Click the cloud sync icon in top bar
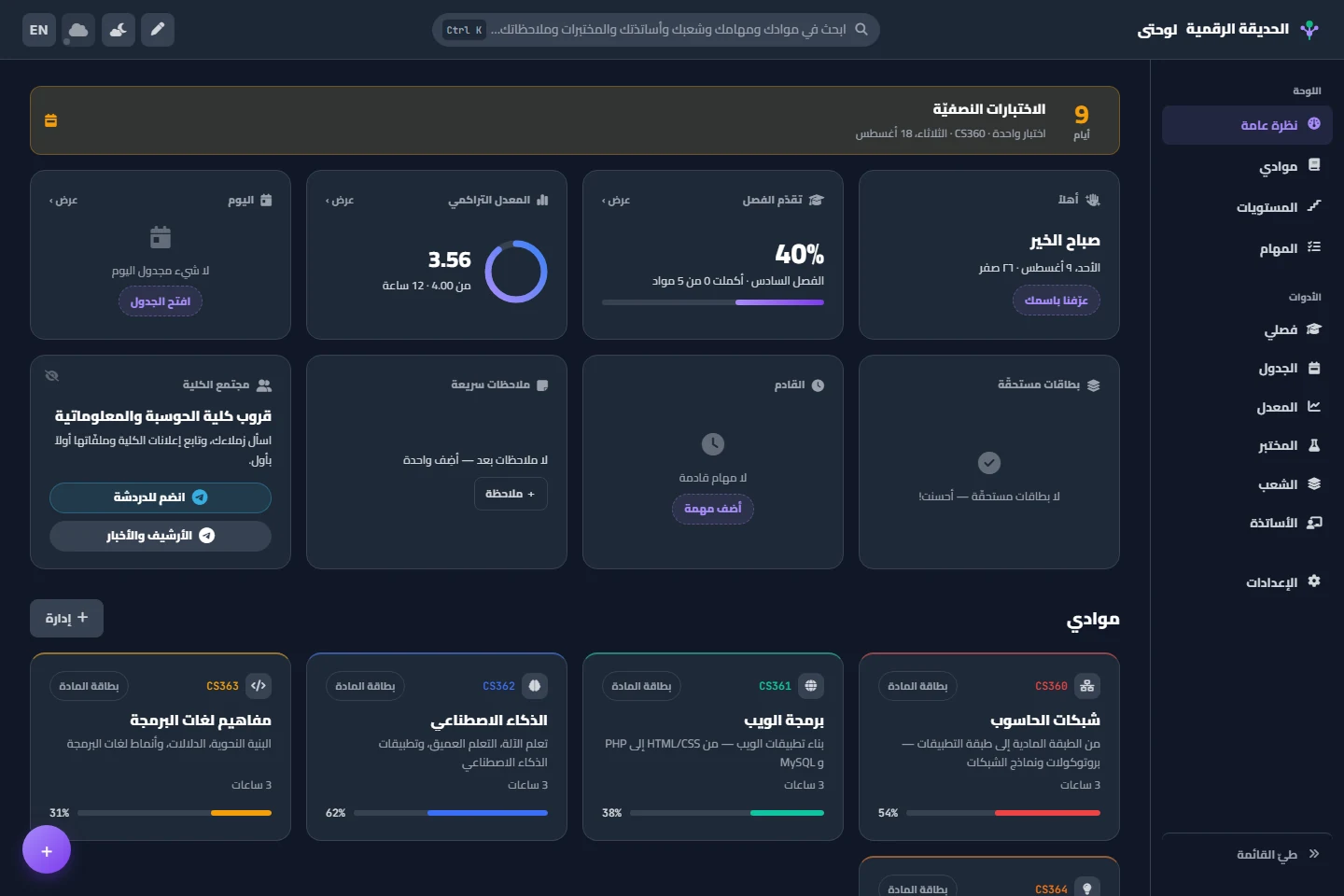This screenshot has height=896, width=1344. (79, 30)
